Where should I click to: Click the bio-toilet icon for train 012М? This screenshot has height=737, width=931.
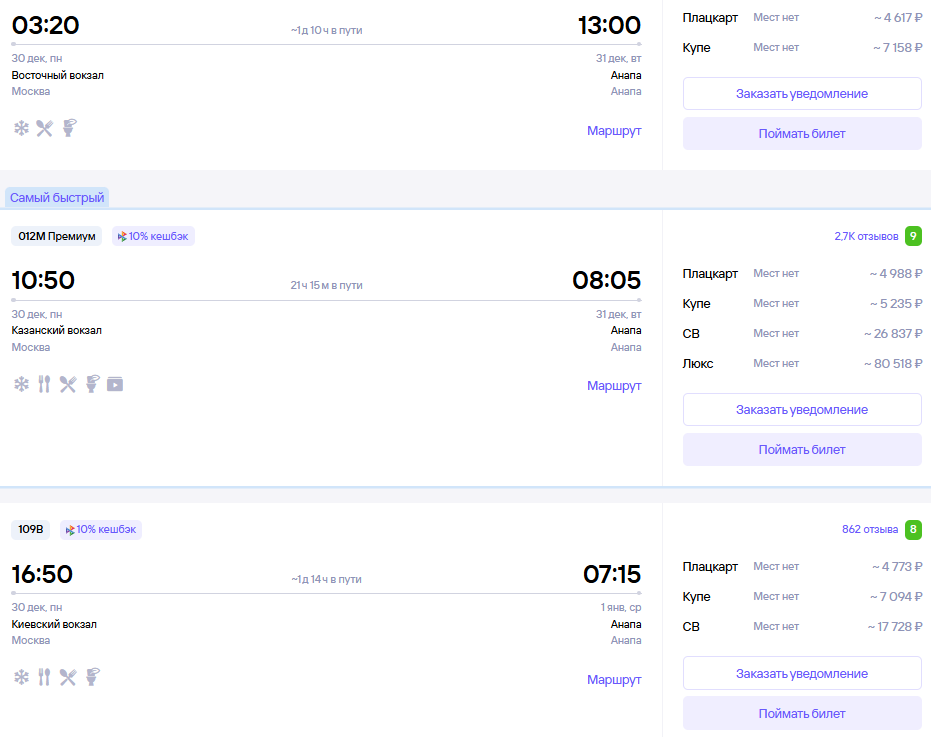pyautogui.click(x=92, y=384)
